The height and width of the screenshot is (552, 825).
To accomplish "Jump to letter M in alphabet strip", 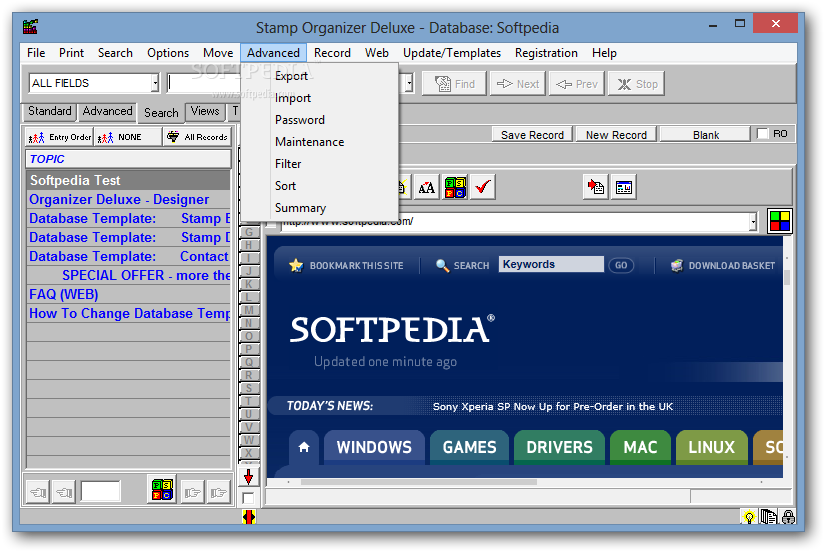I will tap(248, 310).
